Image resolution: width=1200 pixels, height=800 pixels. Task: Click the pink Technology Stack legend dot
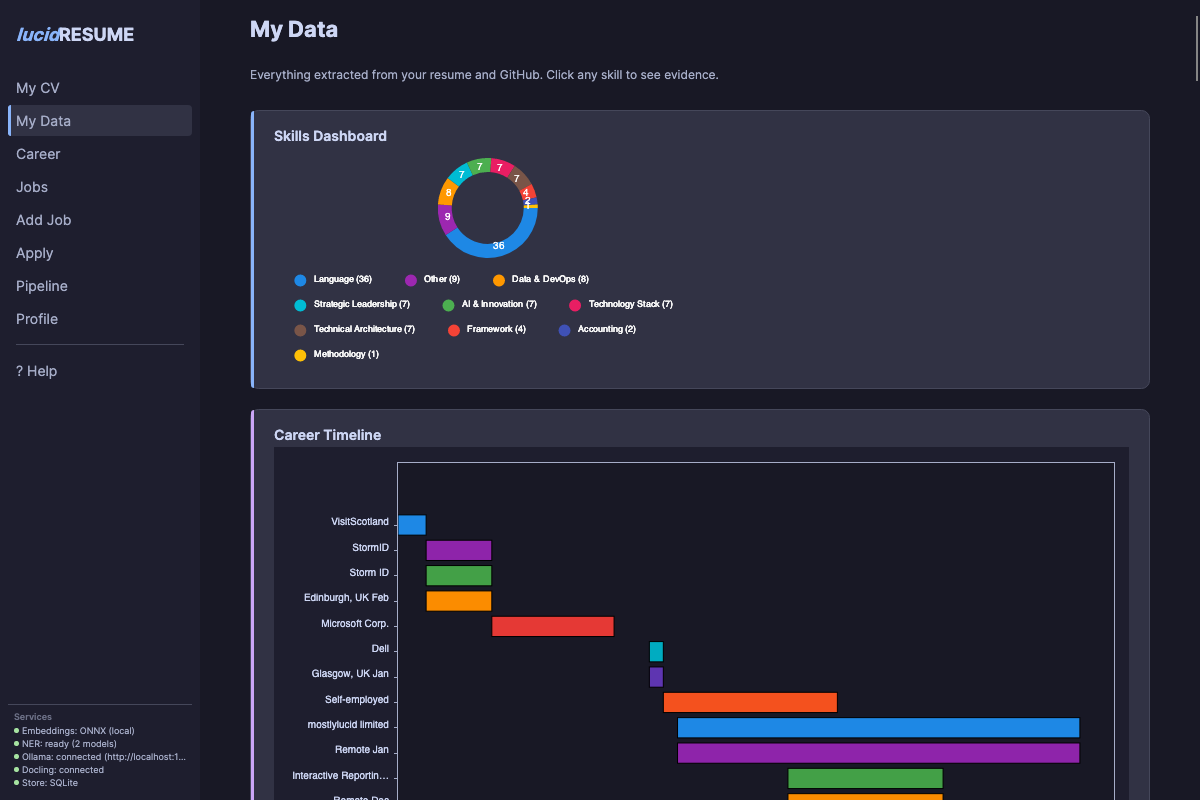575,305
